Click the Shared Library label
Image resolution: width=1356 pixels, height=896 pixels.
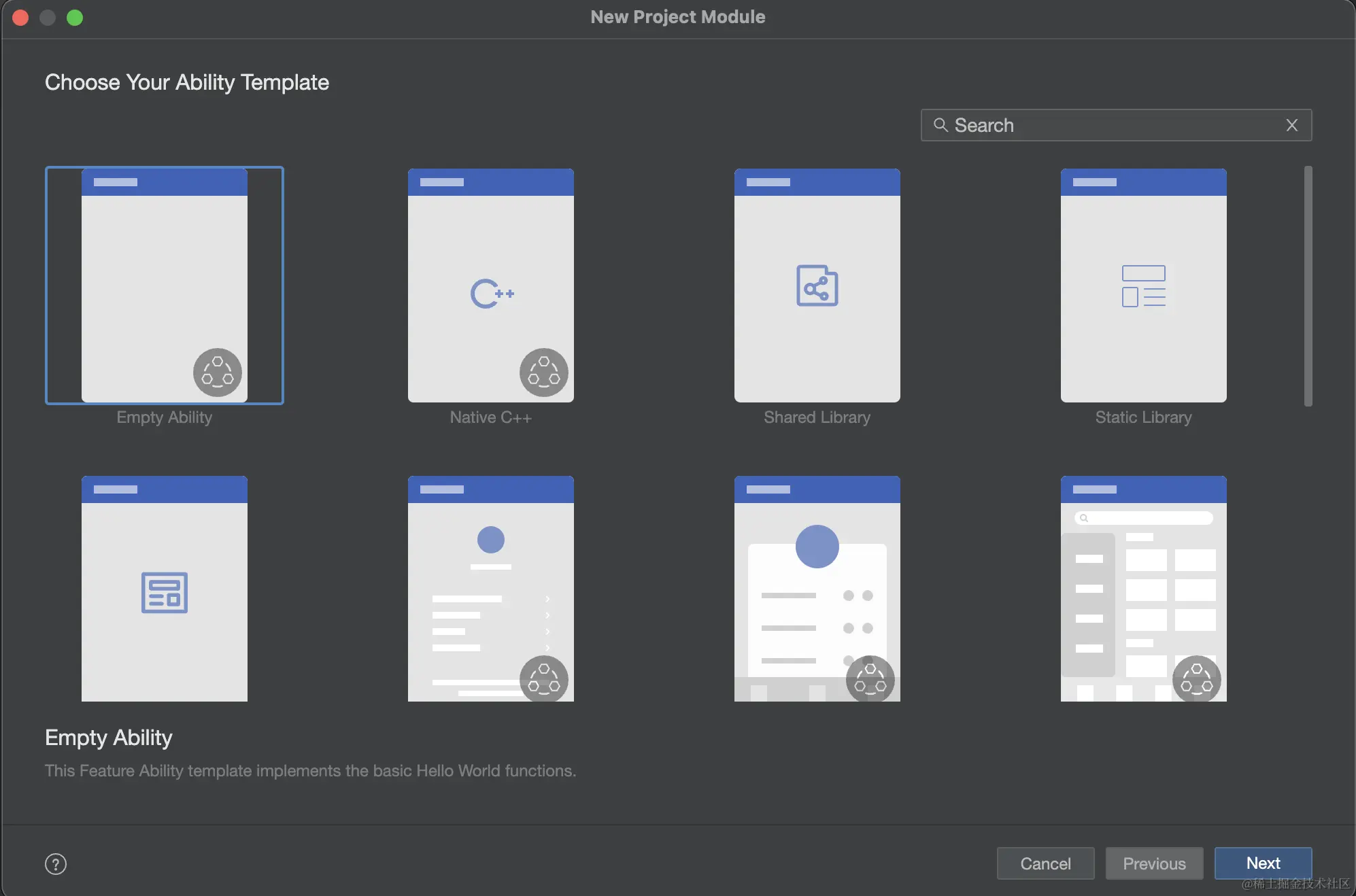click(x=817, y=417)
